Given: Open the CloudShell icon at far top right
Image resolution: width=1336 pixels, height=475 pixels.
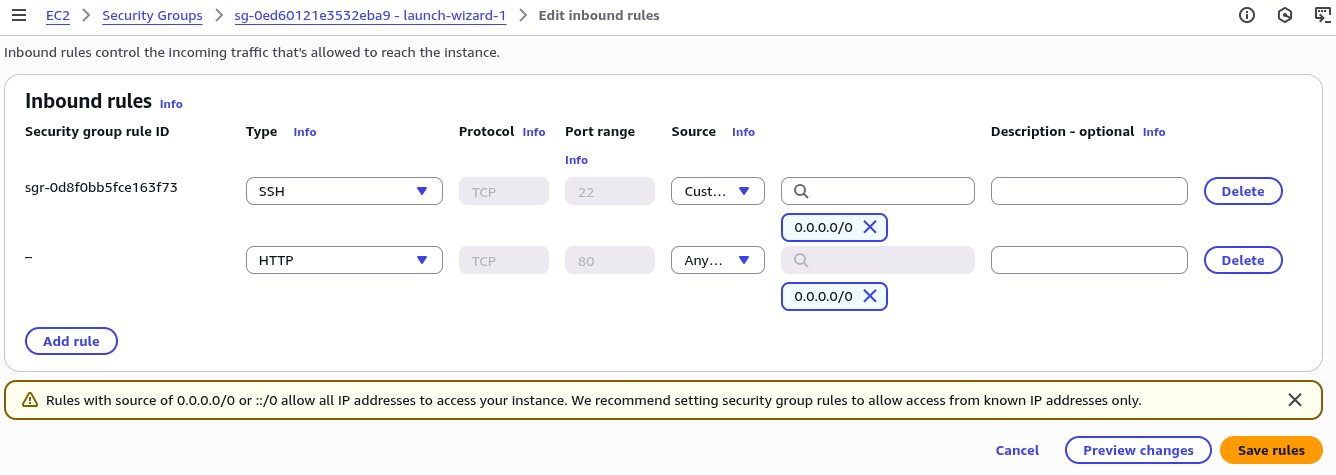Looking at the screenshot, I should tap(1322, 15).
